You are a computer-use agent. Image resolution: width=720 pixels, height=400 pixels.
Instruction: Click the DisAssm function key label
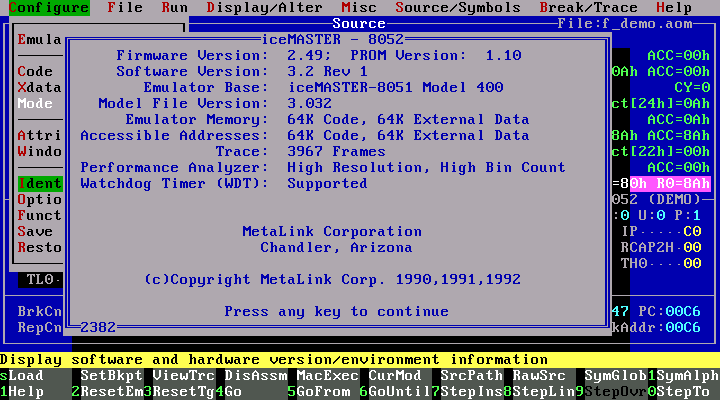click(x=256, y=376)
